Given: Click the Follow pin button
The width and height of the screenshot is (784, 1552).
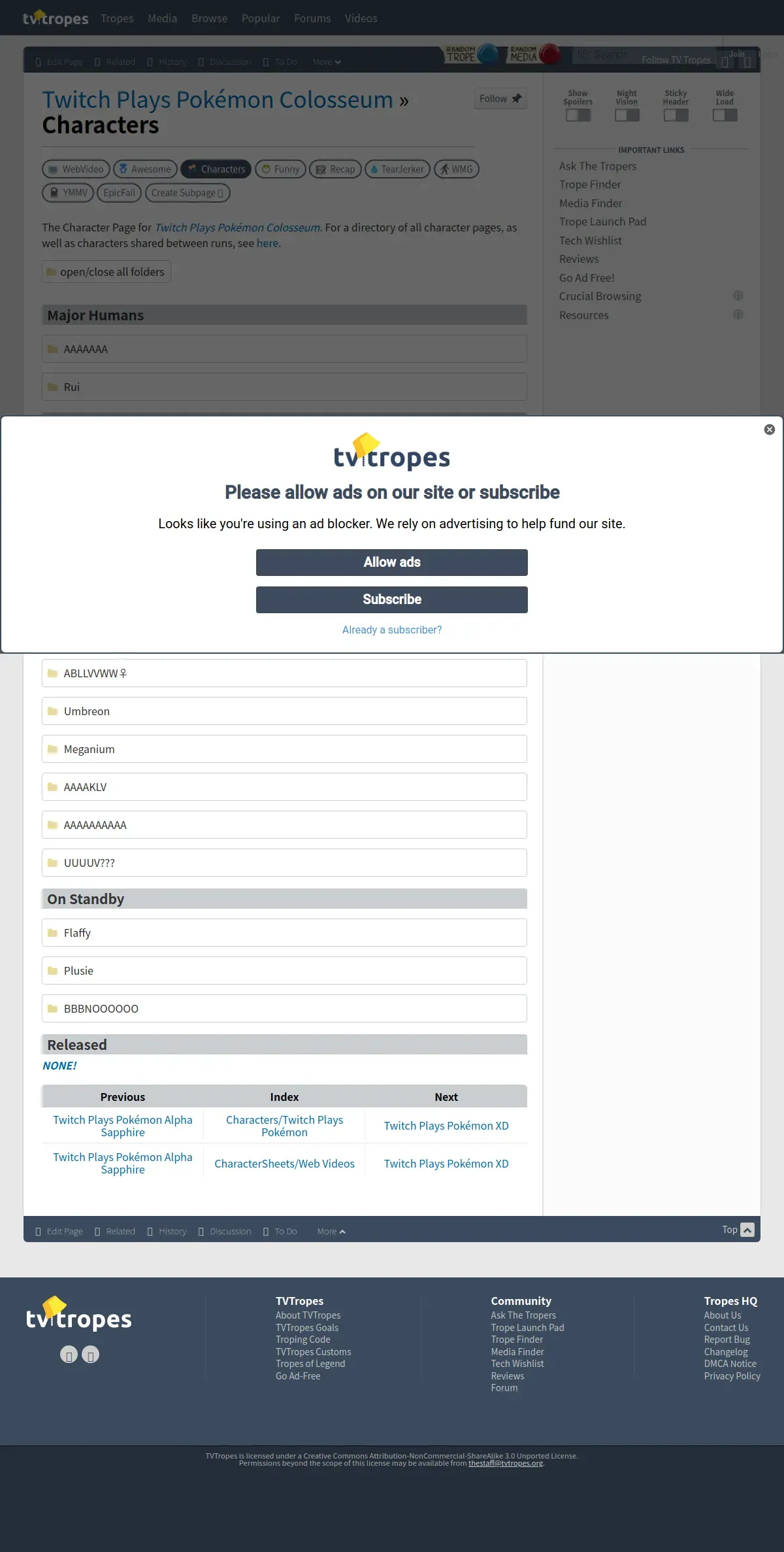Looking at the screenshot, I should point(500,99).
